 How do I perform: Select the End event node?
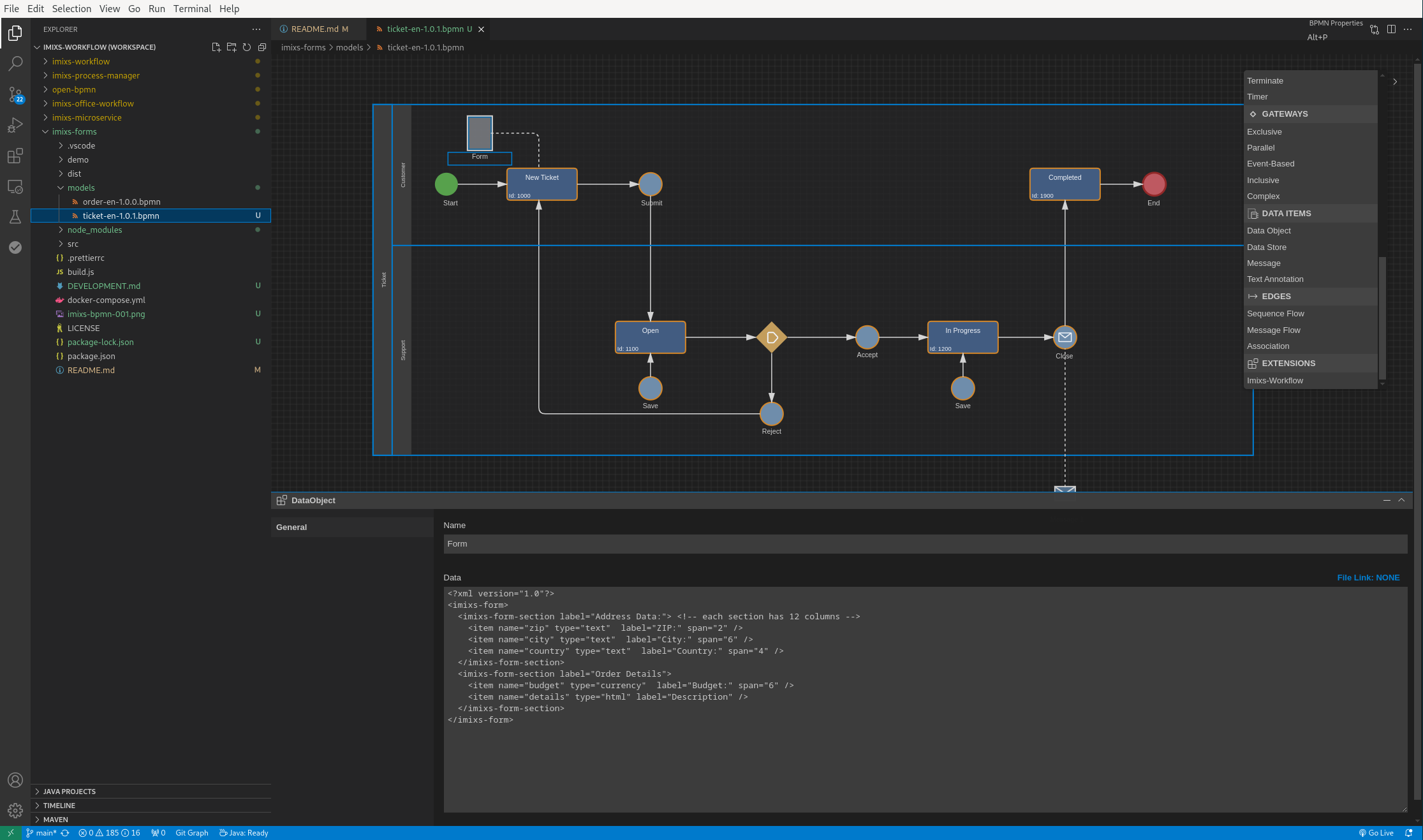(1154, 184)
